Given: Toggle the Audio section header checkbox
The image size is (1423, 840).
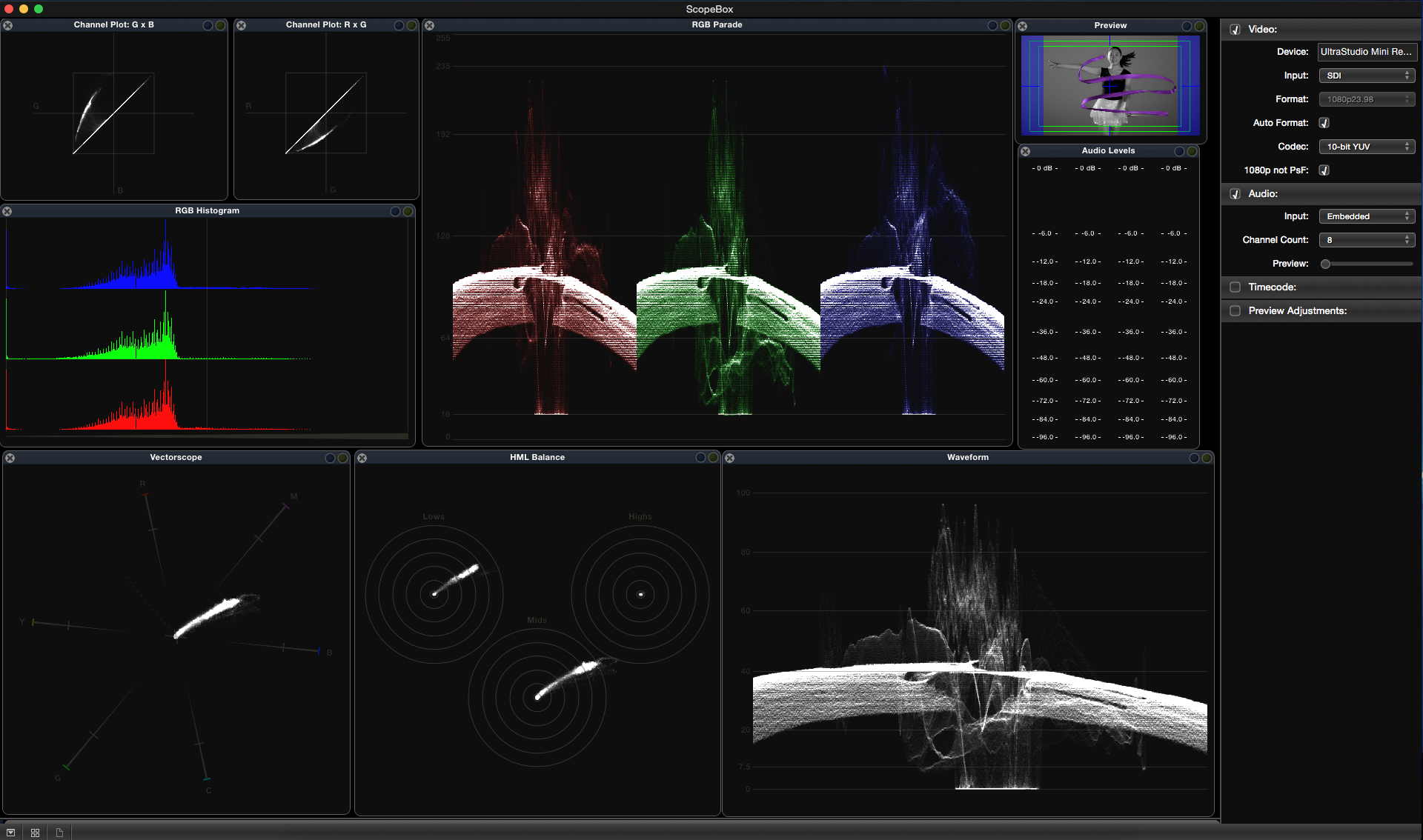Looking at the screenshot, I should tap(1235, 193).
